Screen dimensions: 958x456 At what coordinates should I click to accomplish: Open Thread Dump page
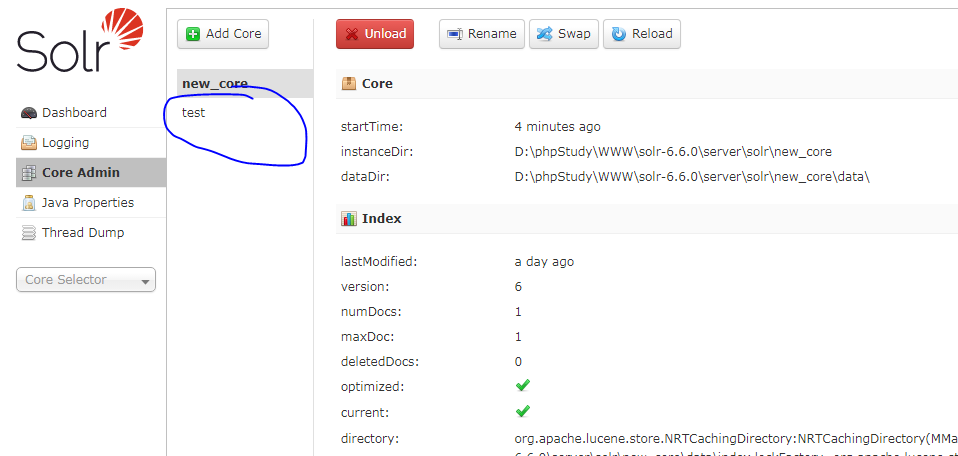coord(91,232)
